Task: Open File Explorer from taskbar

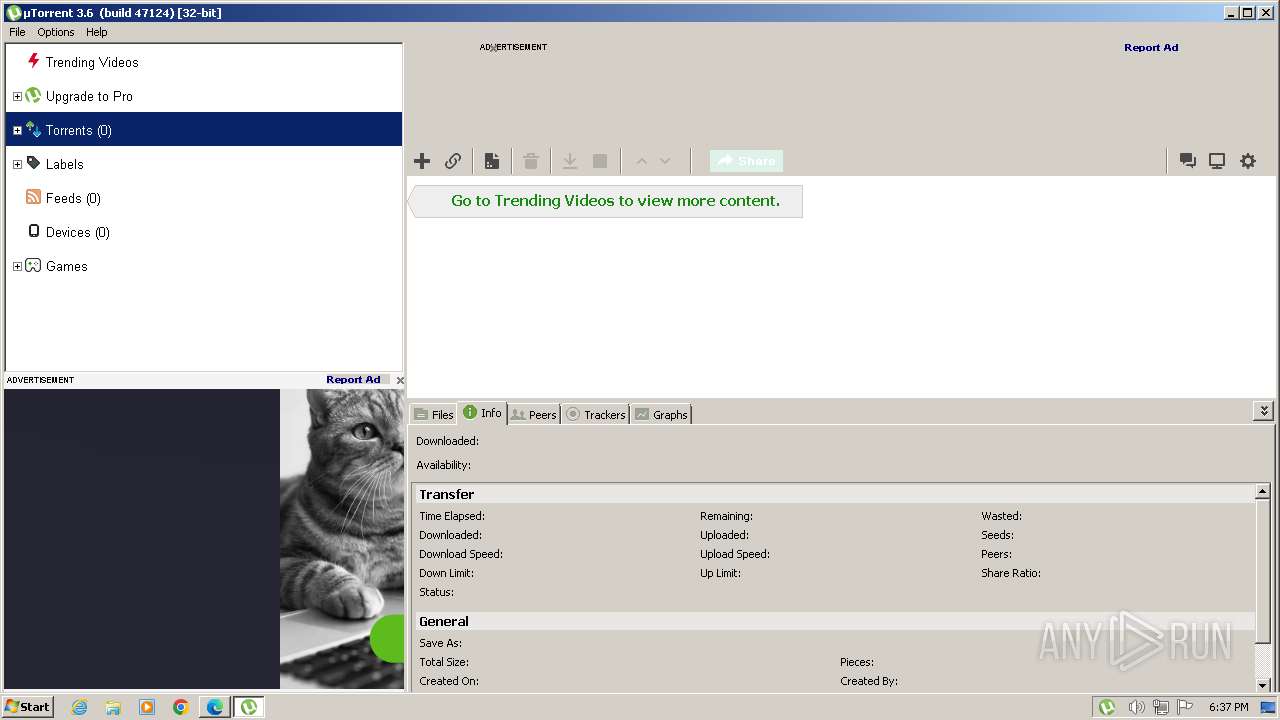Action: 113,707
